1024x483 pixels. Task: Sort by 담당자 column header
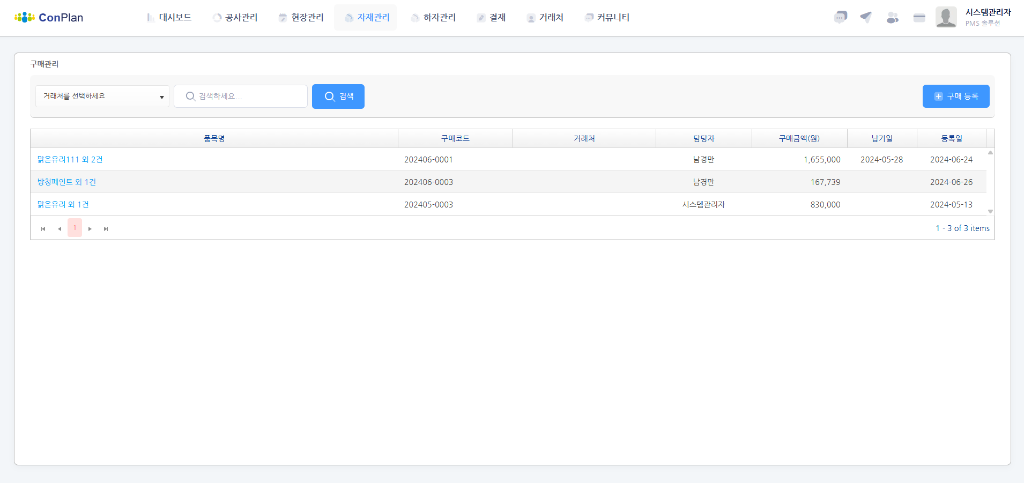pyautogui.click(x=703, y=138)
